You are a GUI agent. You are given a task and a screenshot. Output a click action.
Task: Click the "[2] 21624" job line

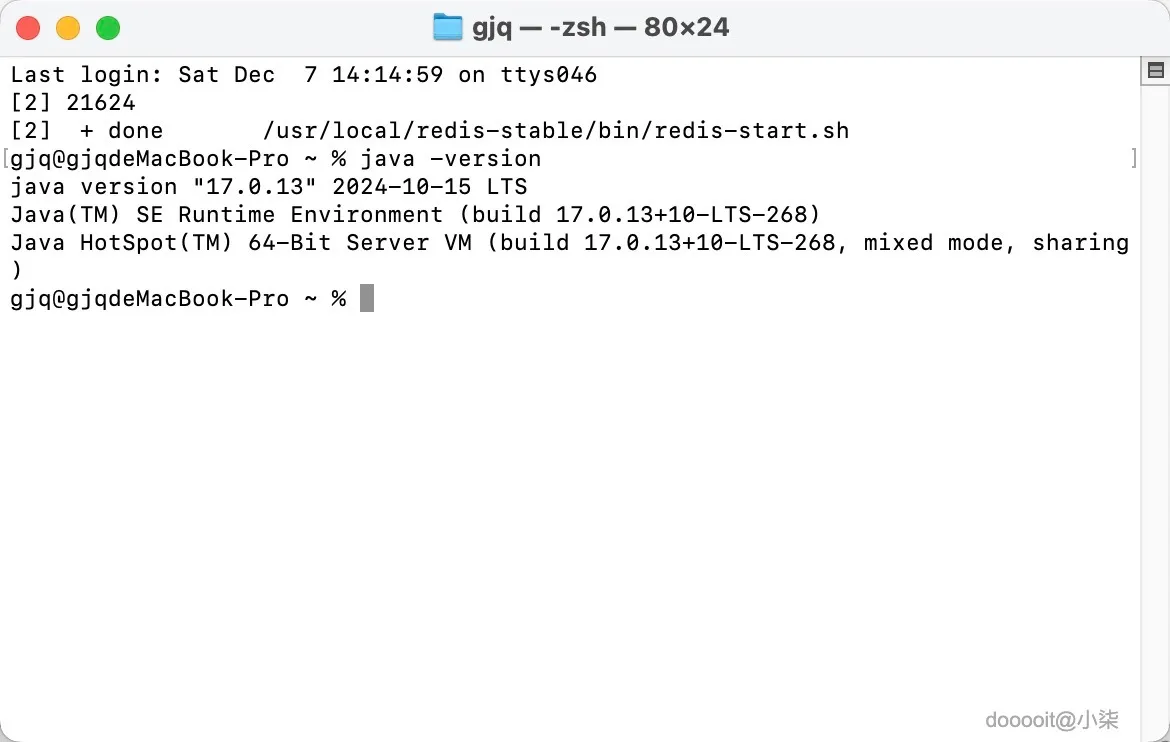click(x=73, y=102)
